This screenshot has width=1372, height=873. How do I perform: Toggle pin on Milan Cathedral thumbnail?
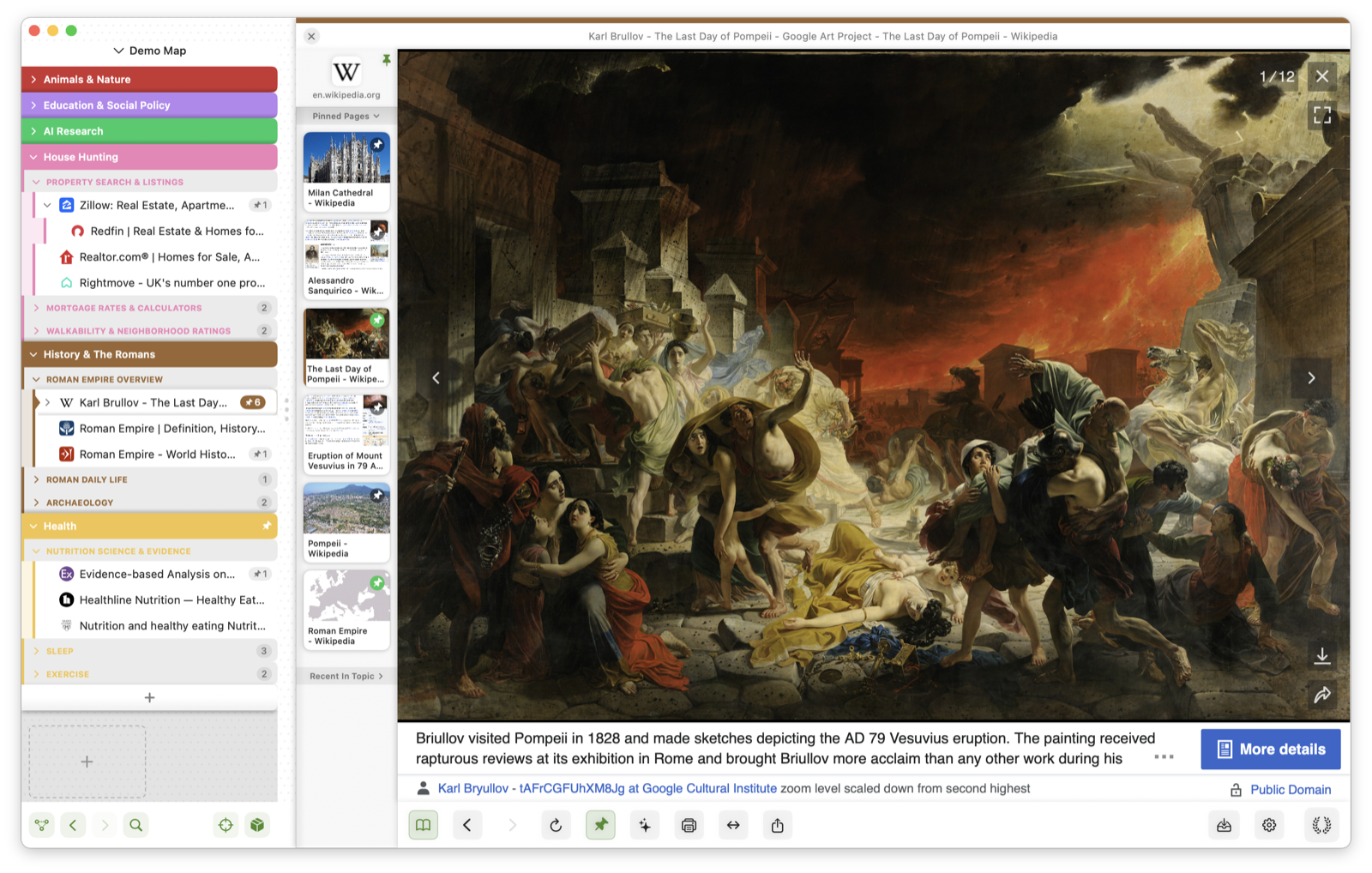click(x=377, y=144)
